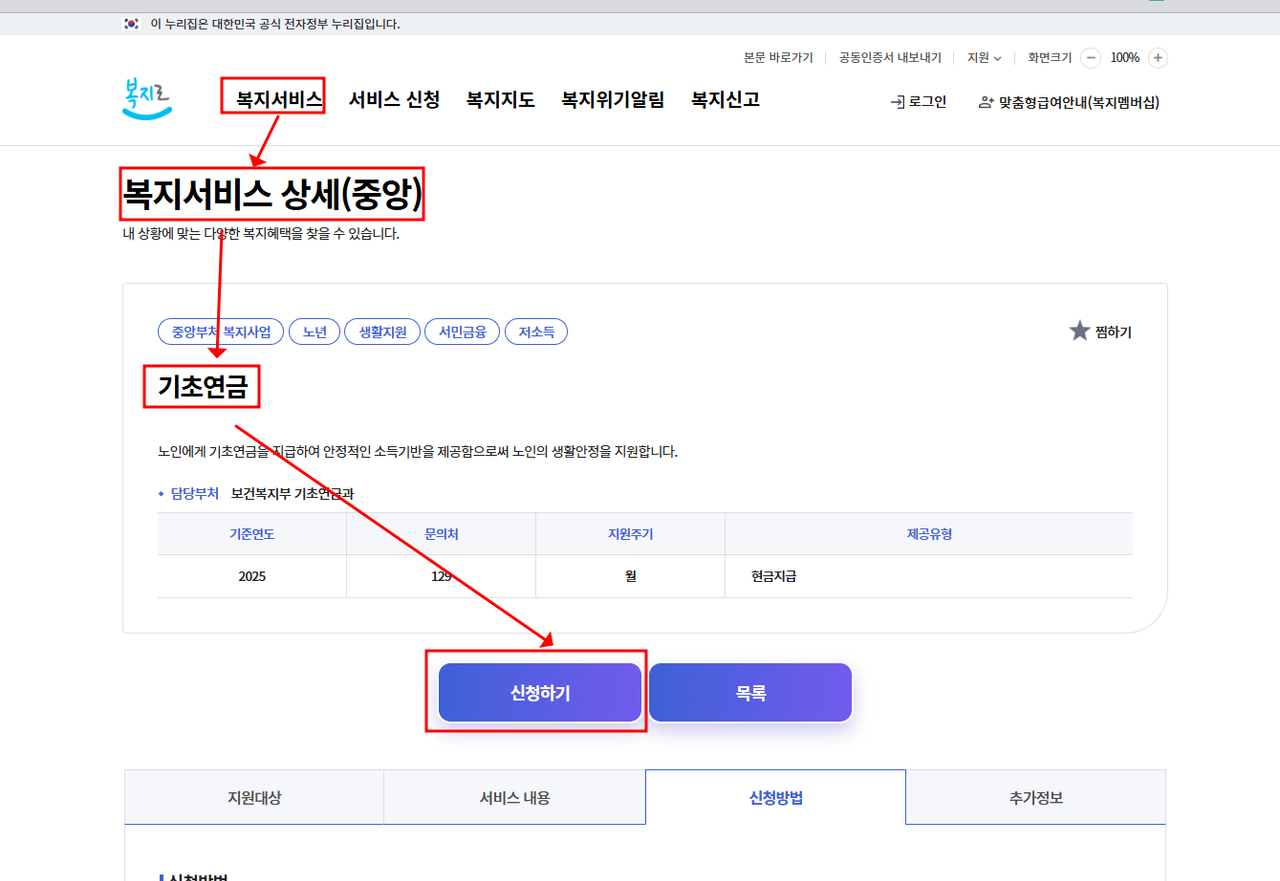Image resolution: width=1280 pixels, height=881 pixels.
Task: Click the 월 support cycle cell
Action: [630, 576]
